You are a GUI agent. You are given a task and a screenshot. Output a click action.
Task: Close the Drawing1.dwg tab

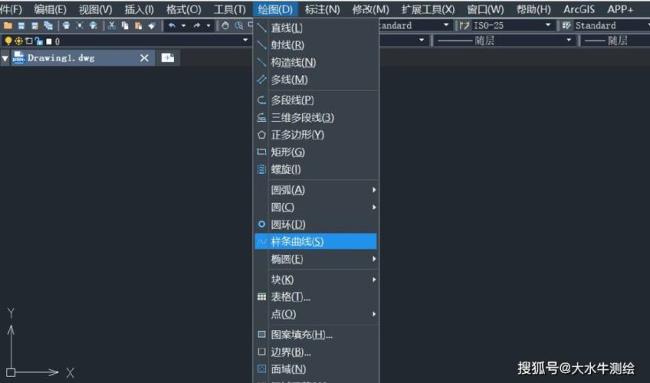click(x=144, y=58)
